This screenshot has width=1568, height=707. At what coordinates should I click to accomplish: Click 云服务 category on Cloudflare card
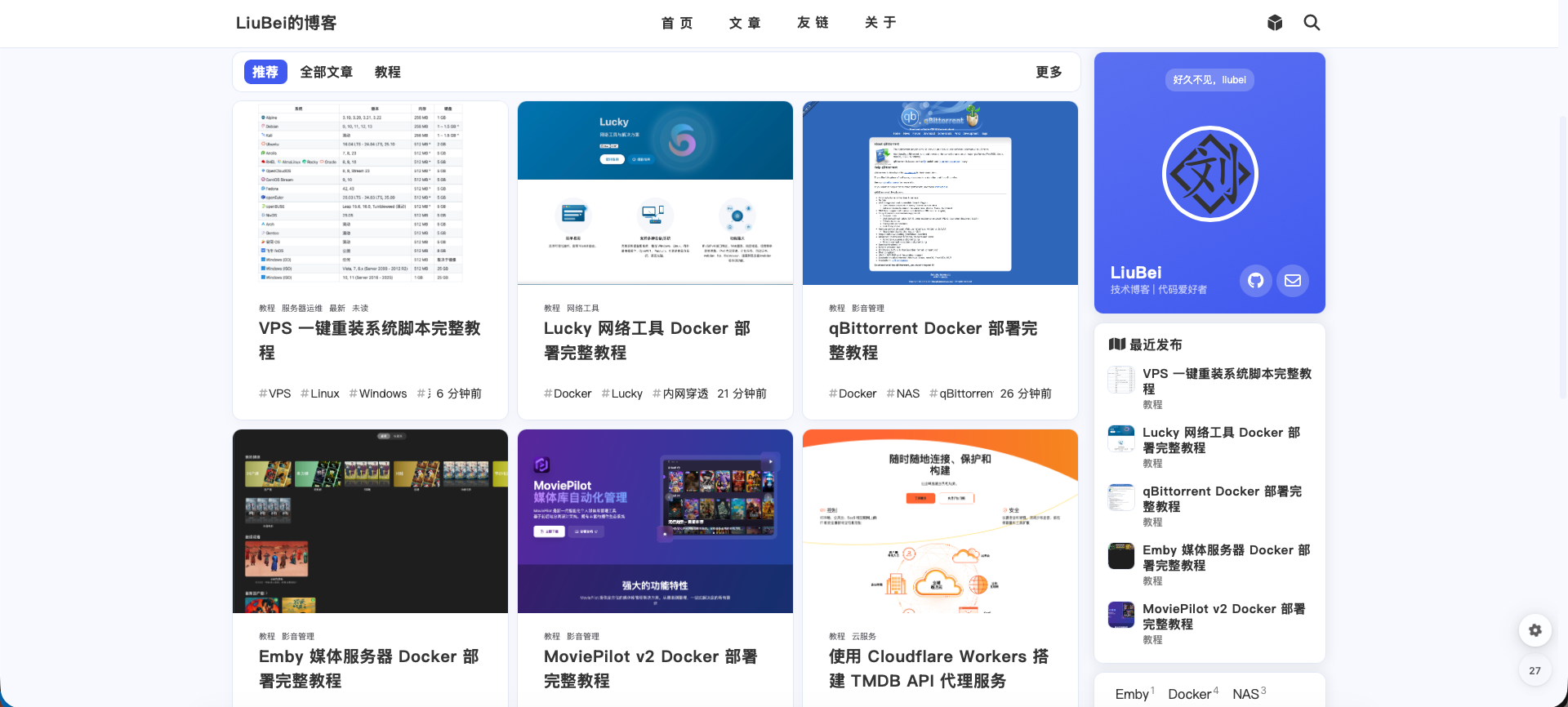pos(864,637)
